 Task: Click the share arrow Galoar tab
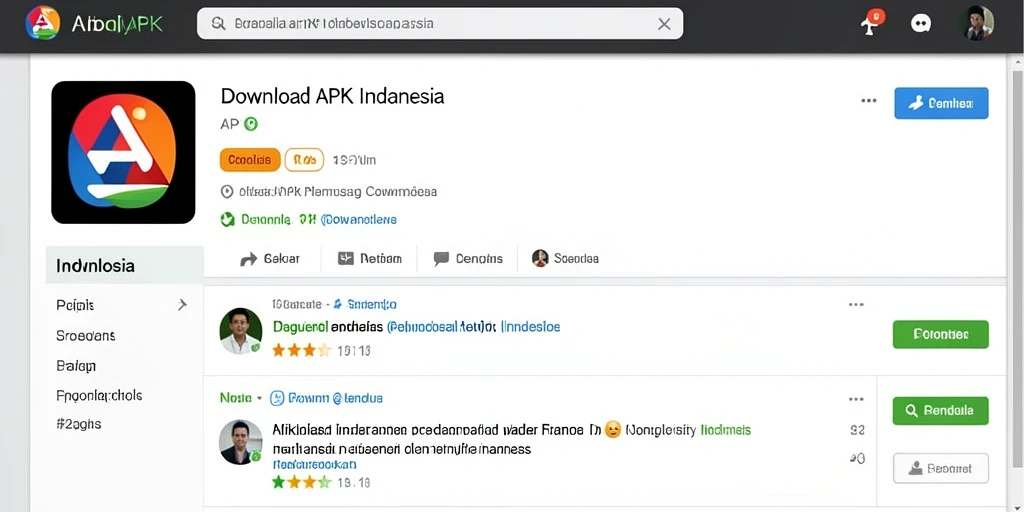pos(270,259)
